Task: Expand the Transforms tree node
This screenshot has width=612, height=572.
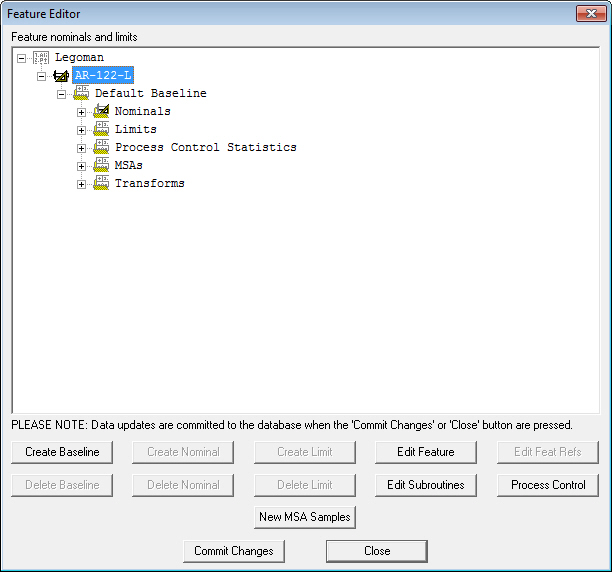Action: [x=82, y=184]
